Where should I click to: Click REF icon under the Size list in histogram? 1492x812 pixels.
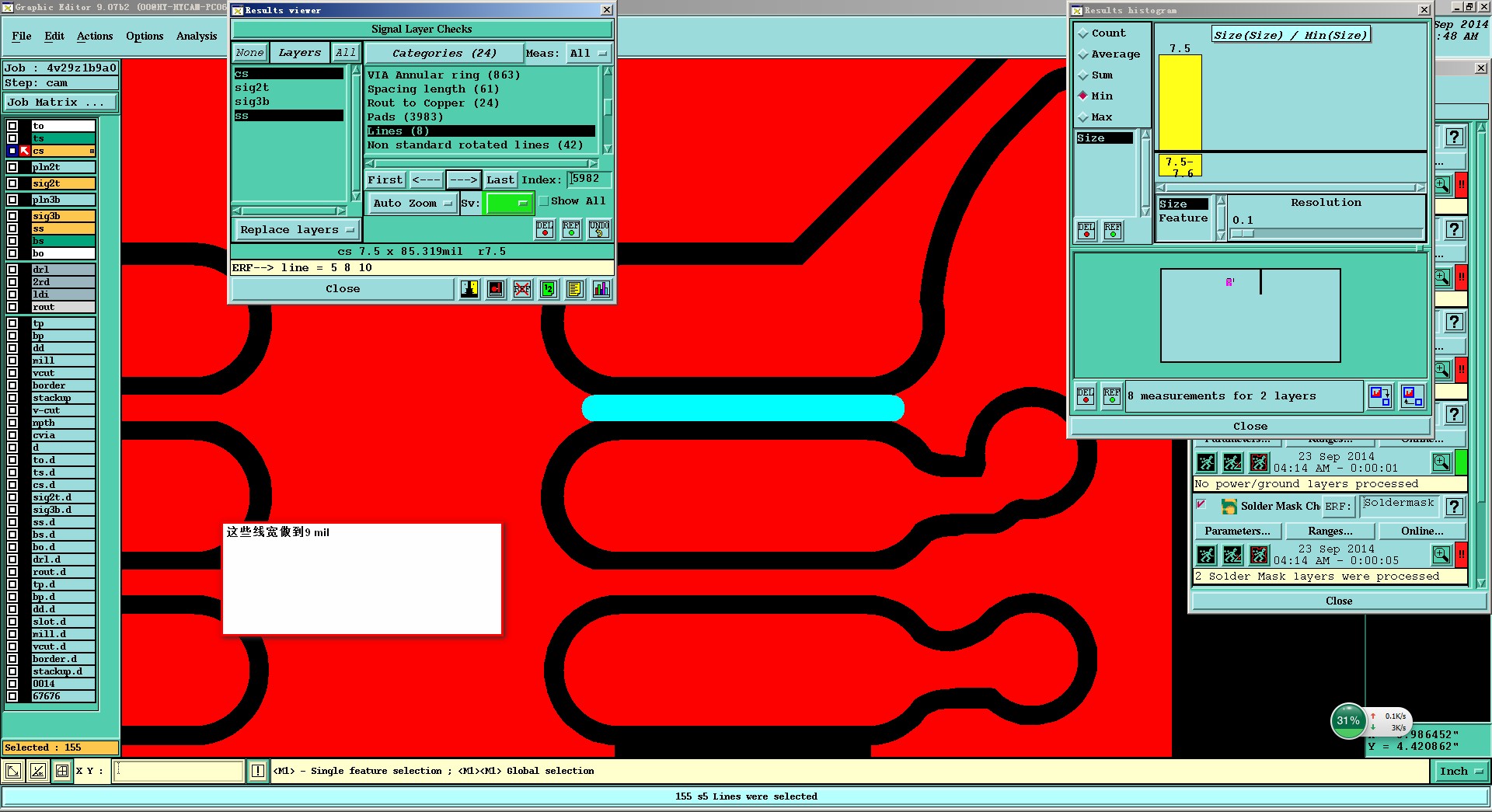1113,231
